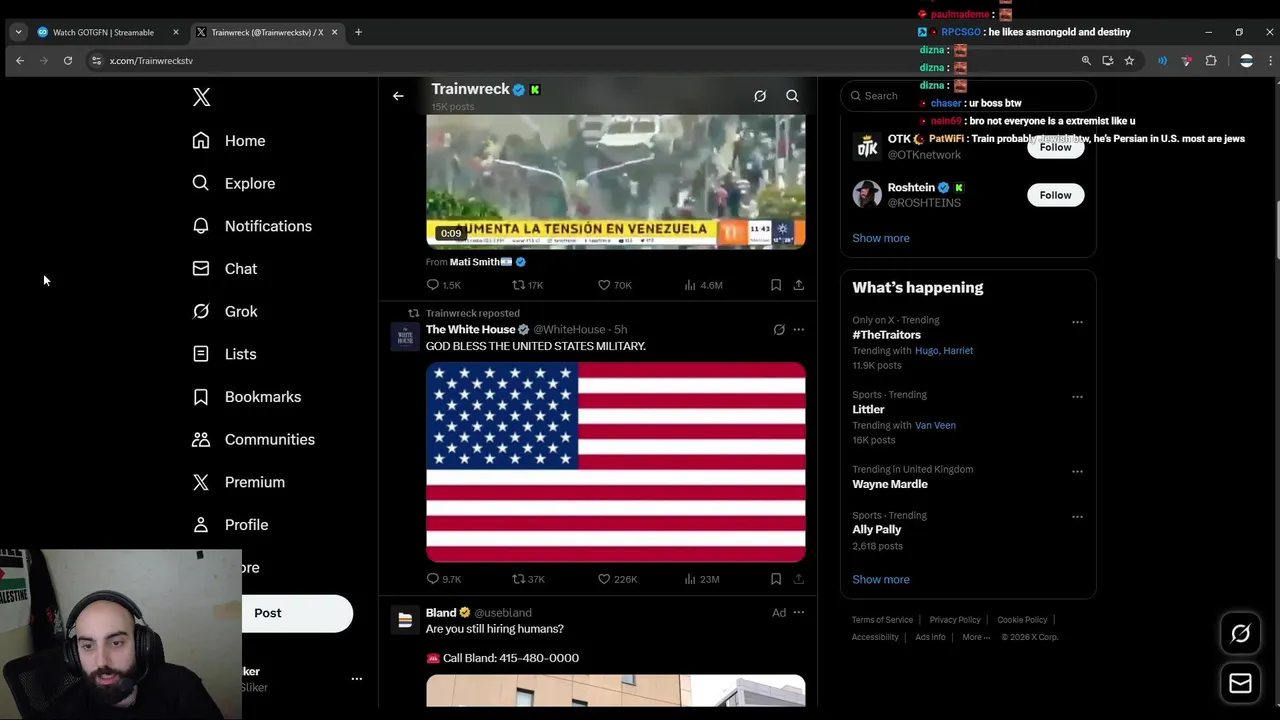Show more suggested accounts under Roshtein
Screen dimensions: 1280x720
pos(880,238)
